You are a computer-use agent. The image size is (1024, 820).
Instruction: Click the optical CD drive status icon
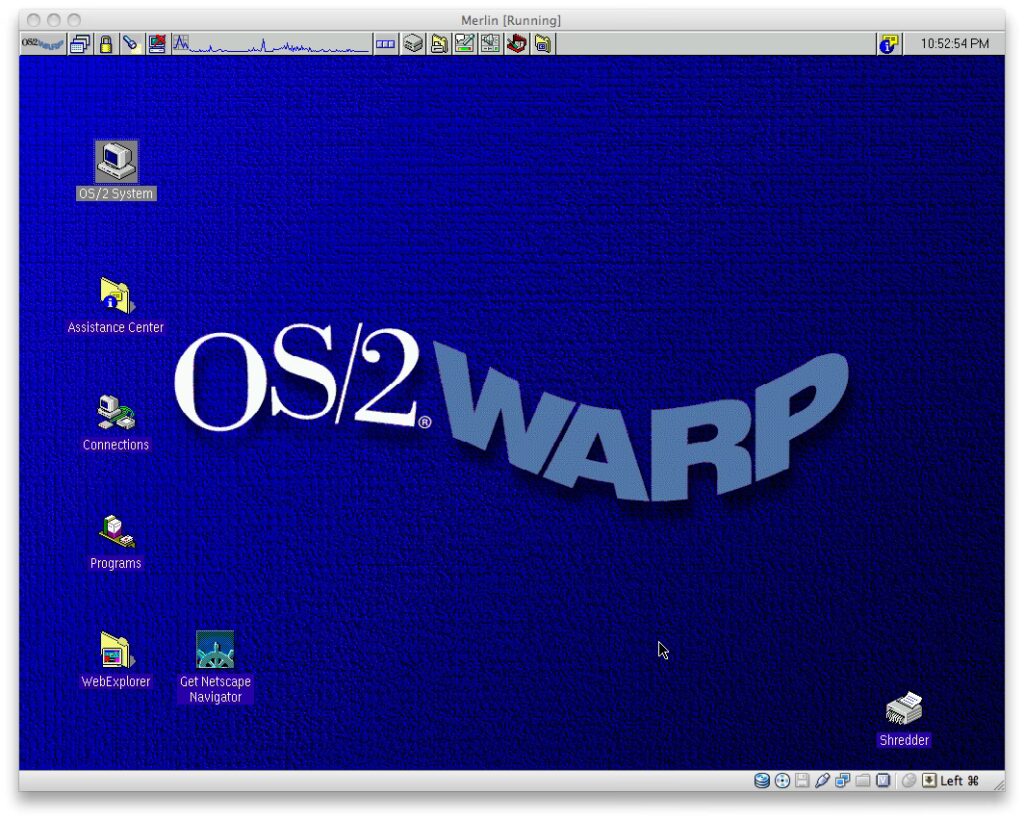[x=782, y=781]
